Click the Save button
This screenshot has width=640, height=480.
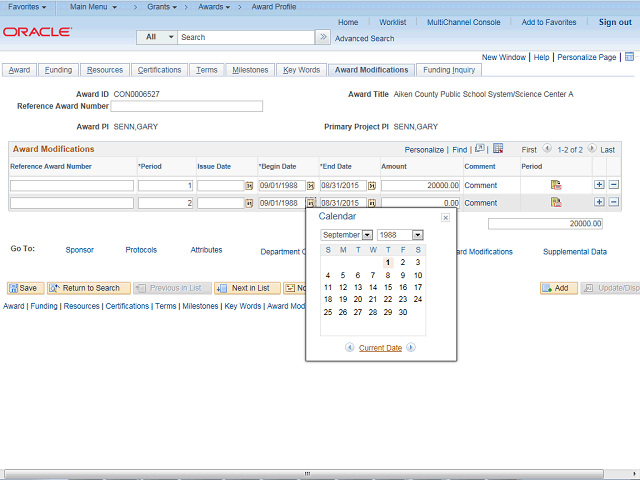25,288
